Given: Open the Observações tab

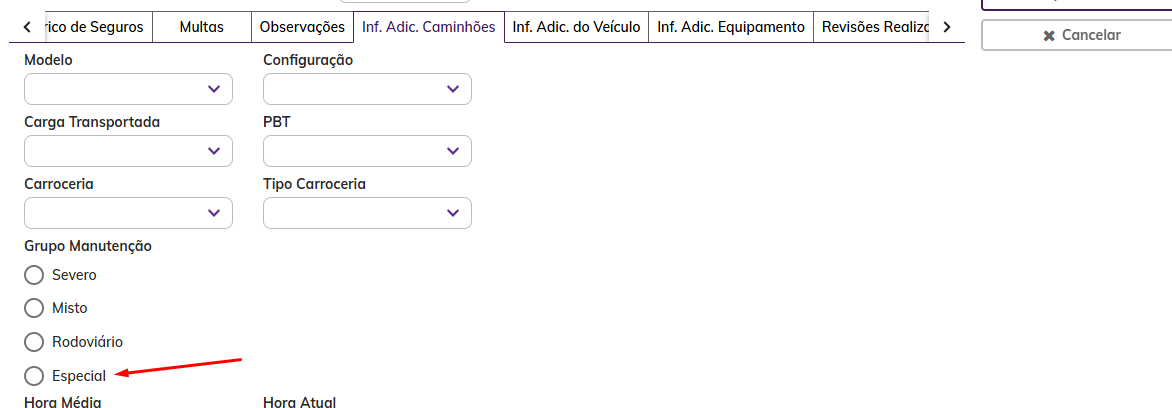Looking at the screenshot, I should tap(302, 28).
